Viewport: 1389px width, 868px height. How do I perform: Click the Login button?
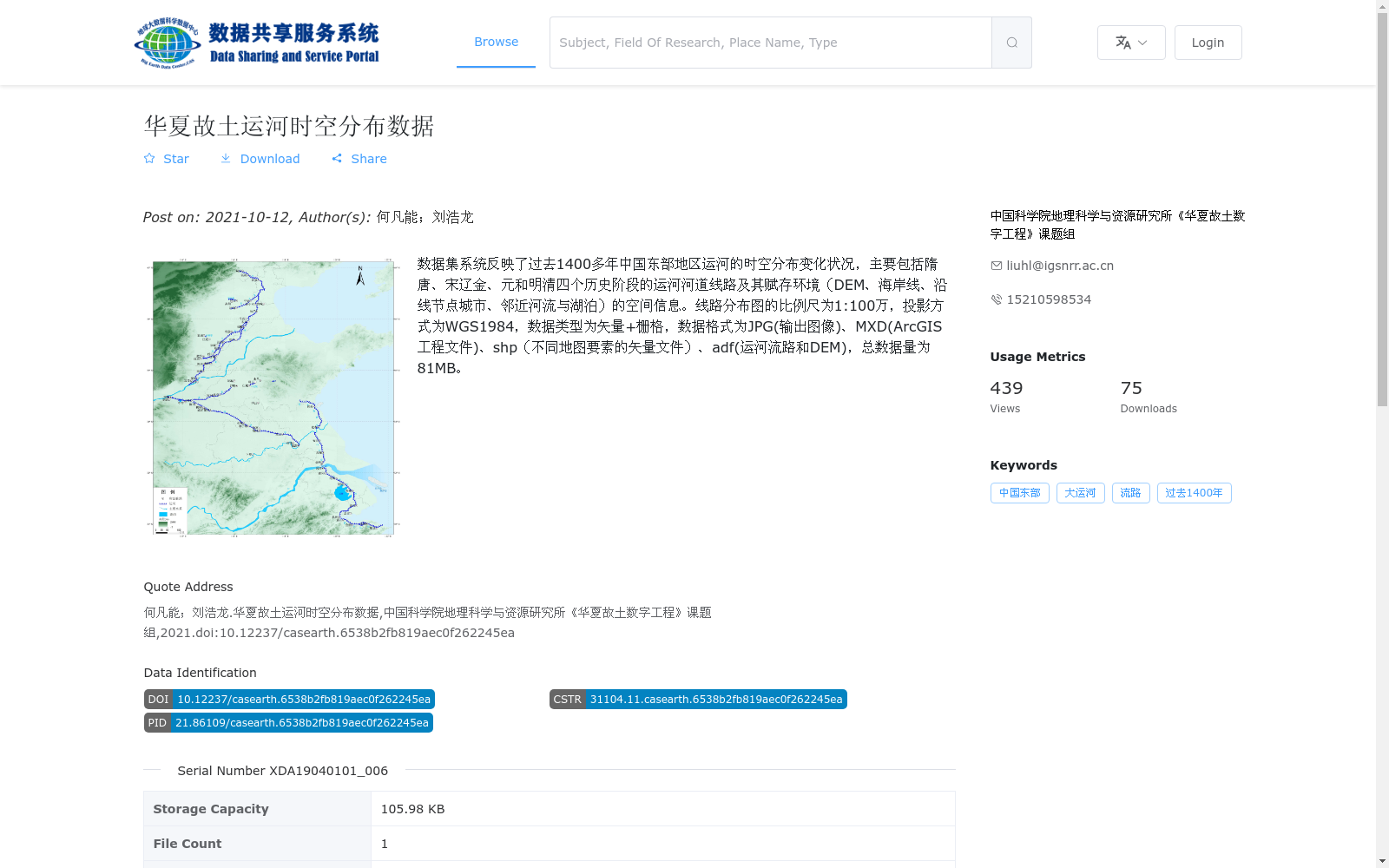(x=1208, y=43)
